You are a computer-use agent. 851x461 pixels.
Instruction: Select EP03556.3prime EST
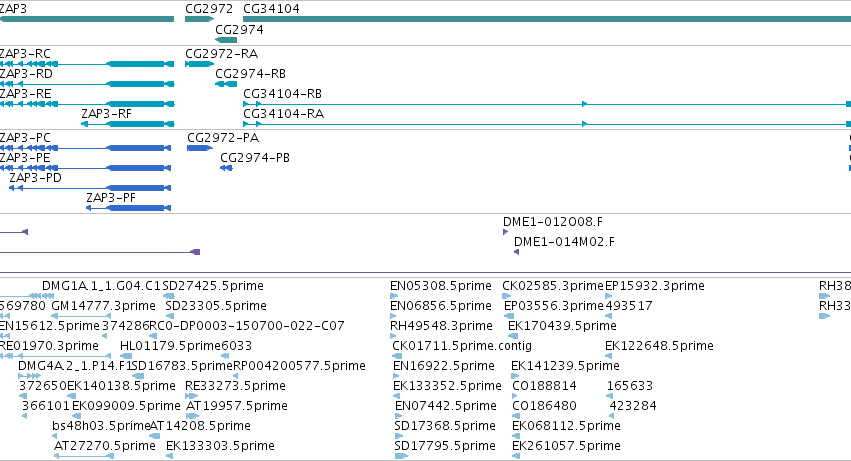click(509, 316)
